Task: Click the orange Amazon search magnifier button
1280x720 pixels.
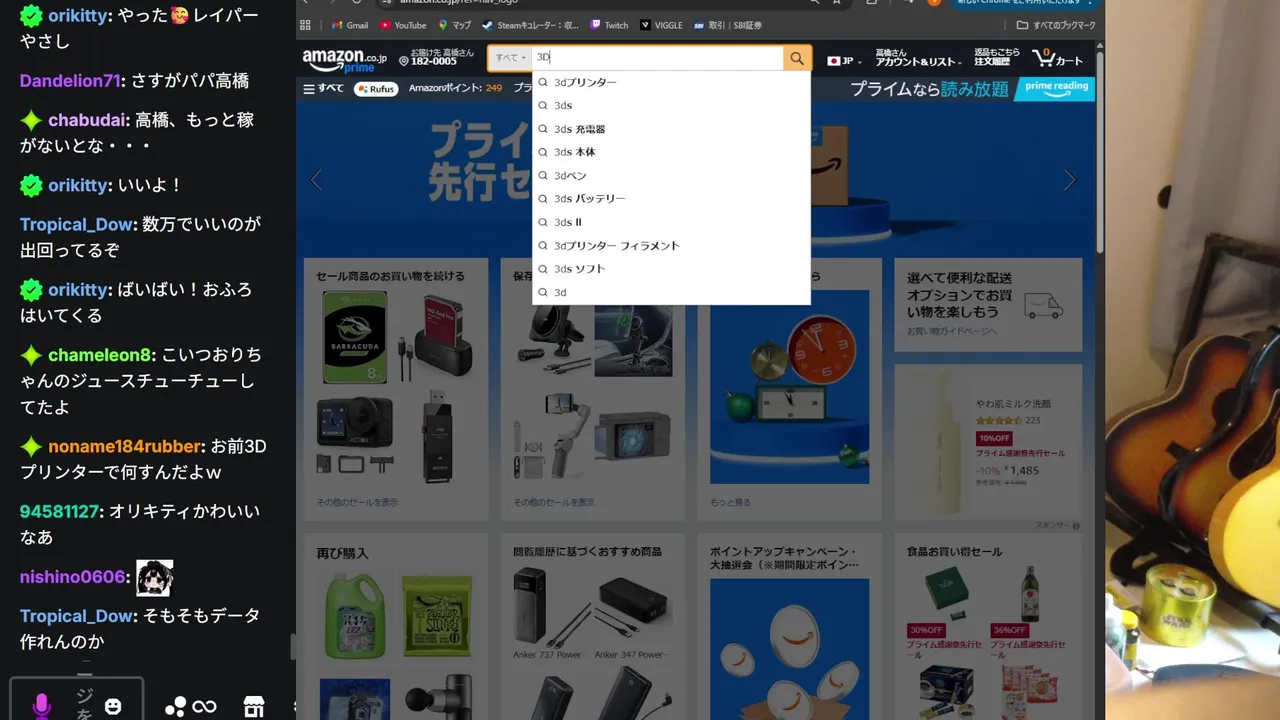Action: [796, 59]
